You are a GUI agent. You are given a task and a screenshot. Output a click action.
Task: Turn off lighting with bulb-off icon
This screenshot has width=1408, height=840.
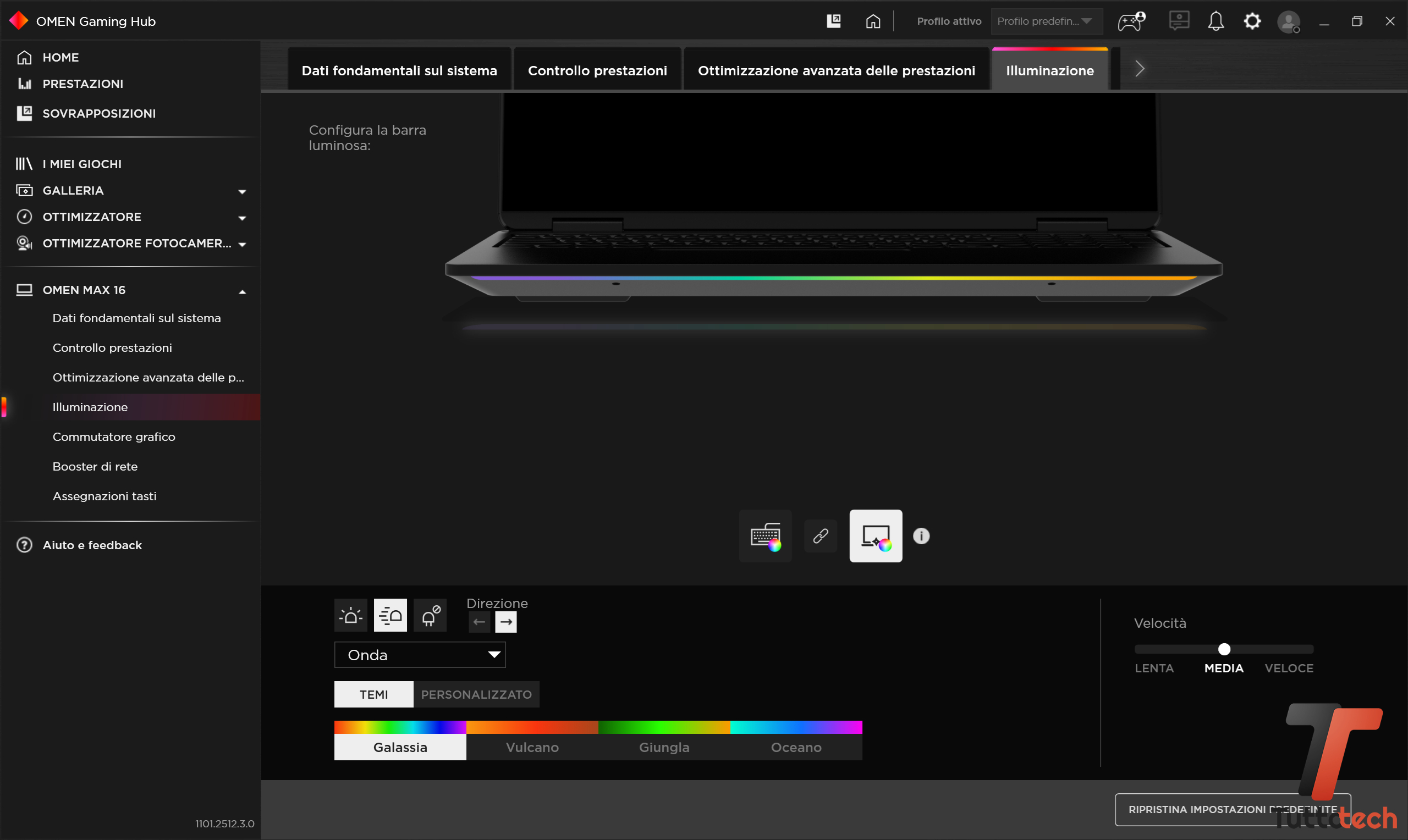[x=430, y=615]
